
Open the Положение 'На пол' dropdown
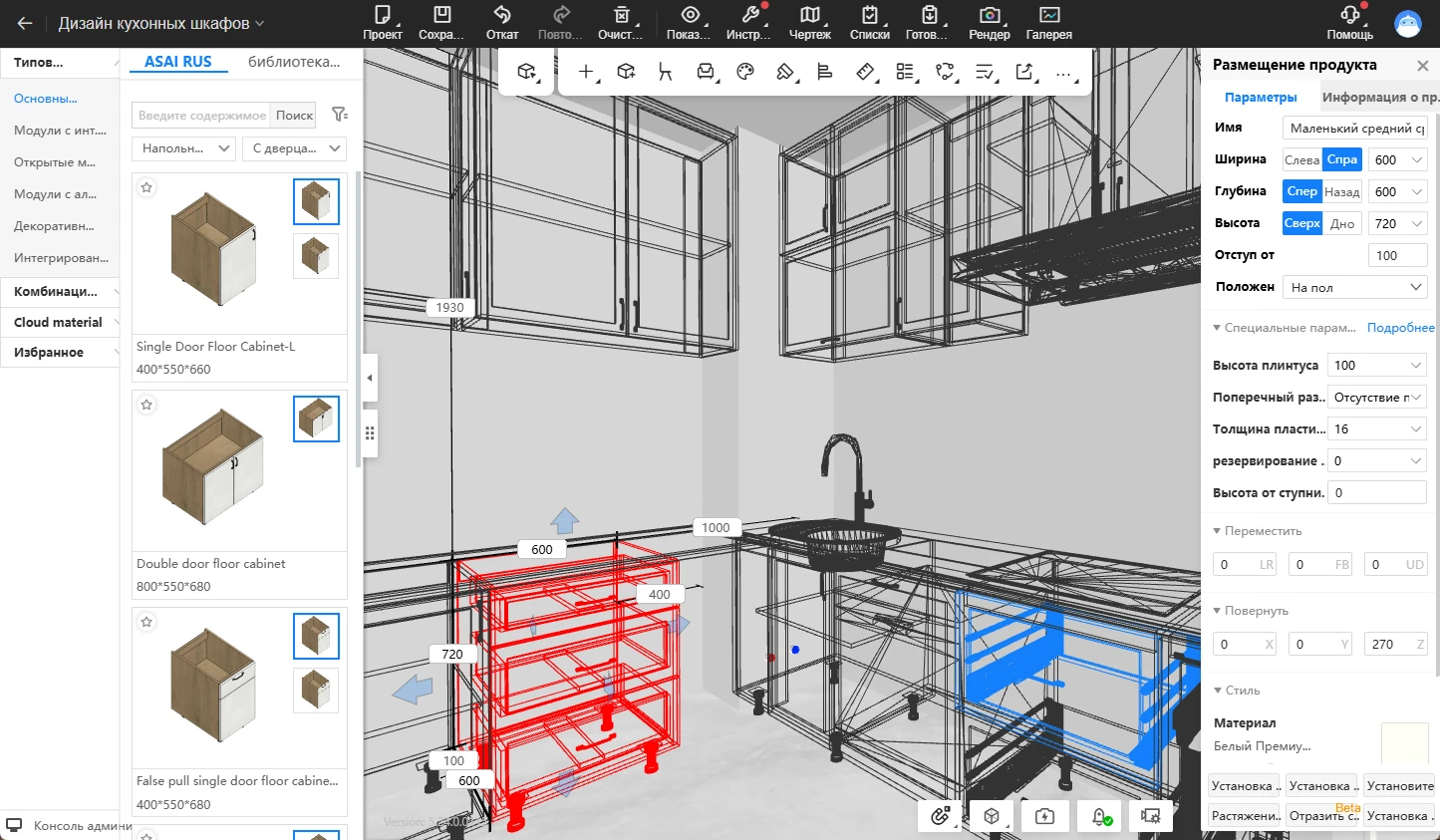(x=1354, y=287)
